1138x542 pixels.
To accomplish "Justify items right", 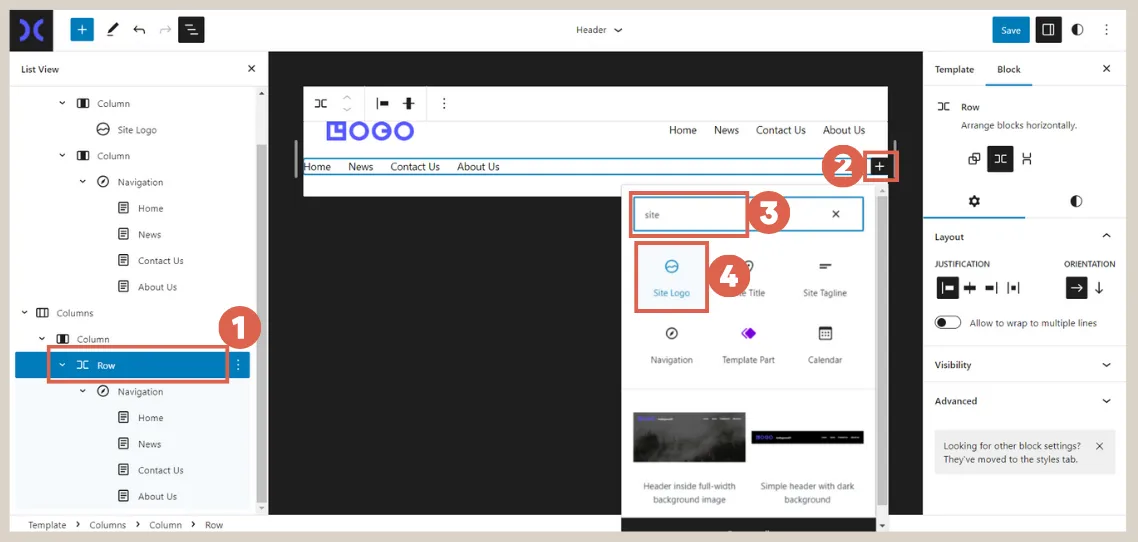I will pos(991,288).
